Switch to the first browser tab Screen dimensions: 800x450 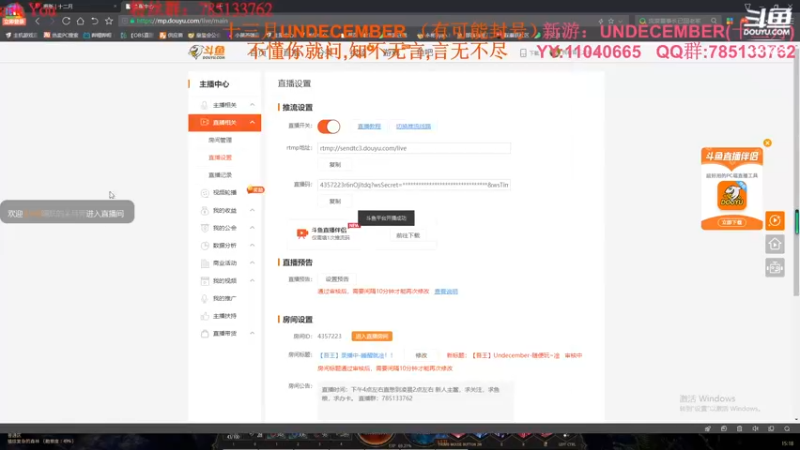77,7
